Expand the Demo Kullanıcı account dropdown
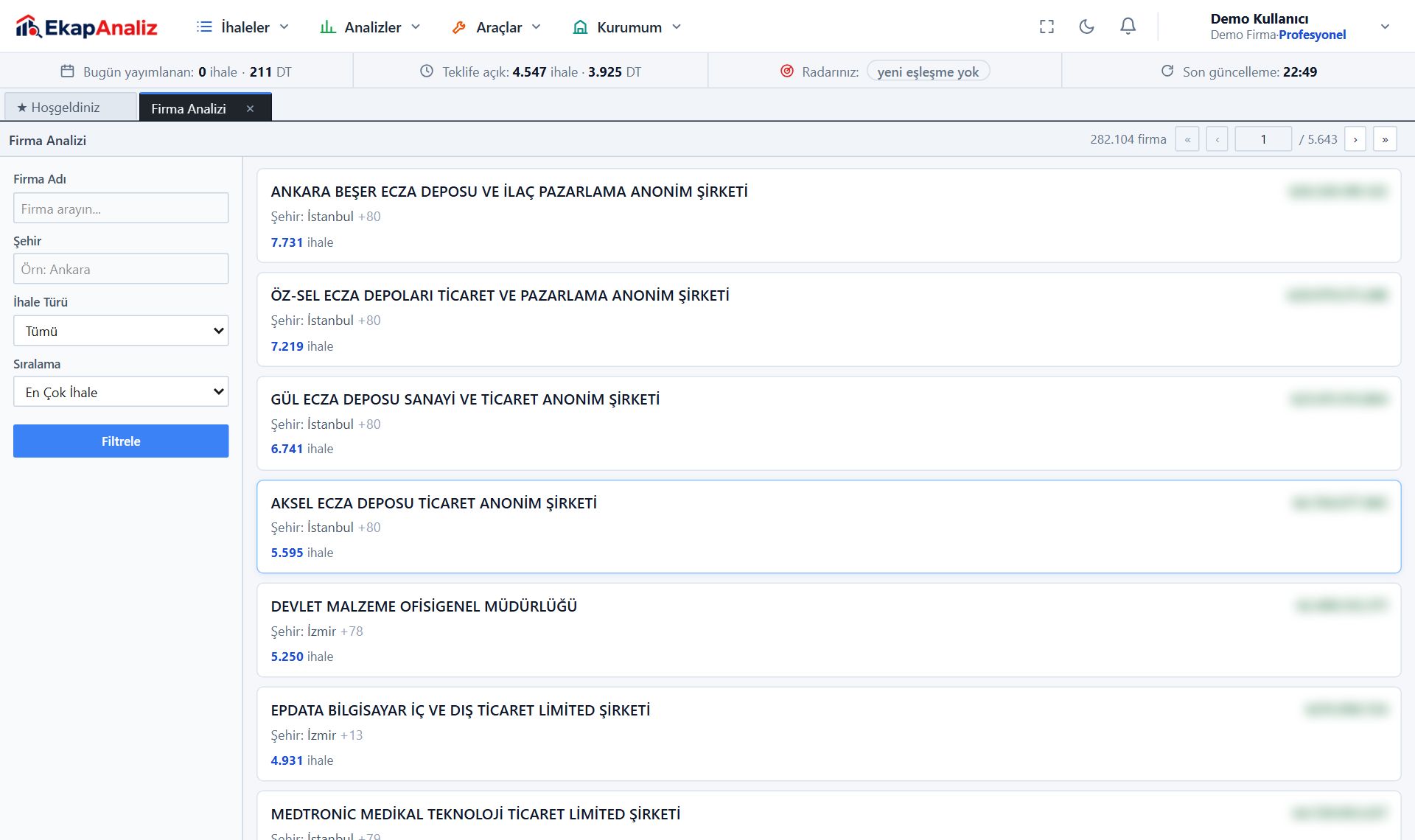 pyautogui.click(x=1385, y=27)
